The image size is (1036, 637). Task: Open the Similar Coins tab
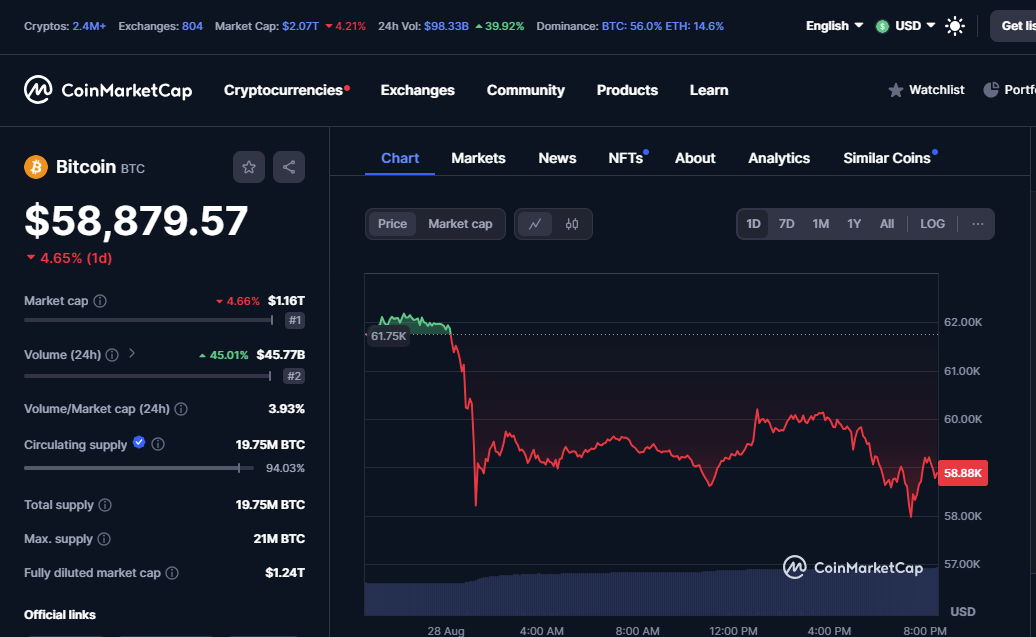tap(887, 159)
